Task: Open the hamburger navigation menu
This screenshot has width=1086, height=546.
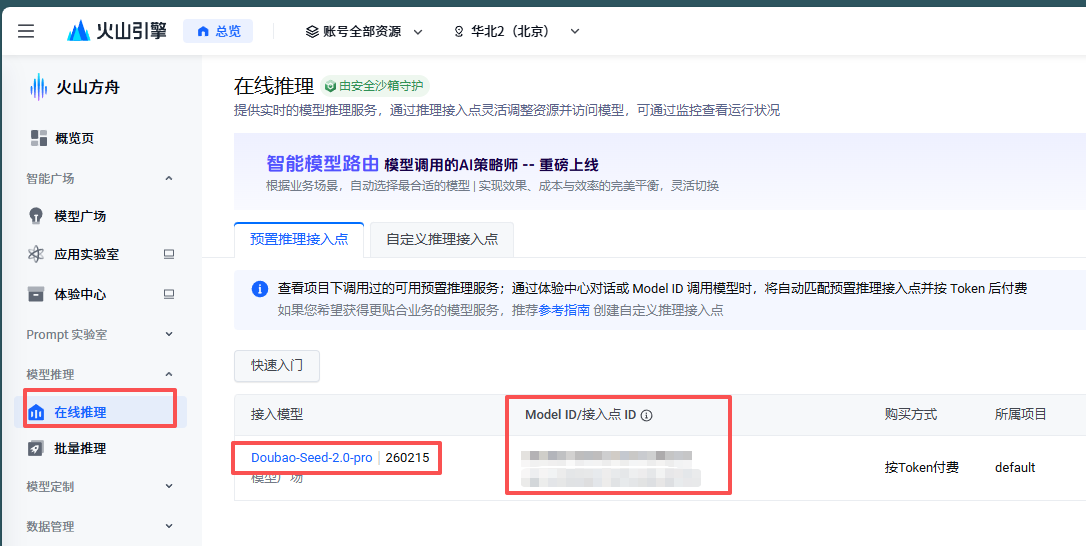Action: click(26, 31)
